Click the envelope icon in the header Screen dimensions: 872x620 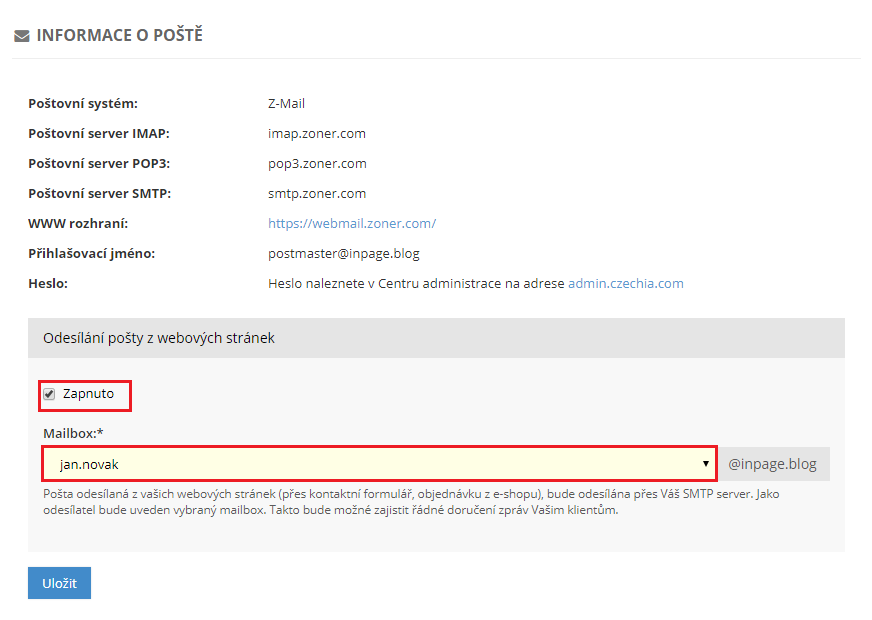tap(21, 36)
